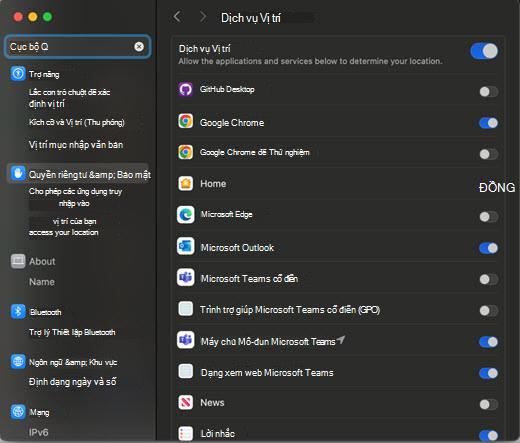
Task: Click the Google Chrome để Thử nghiệm icon
Action: [186, 152]
